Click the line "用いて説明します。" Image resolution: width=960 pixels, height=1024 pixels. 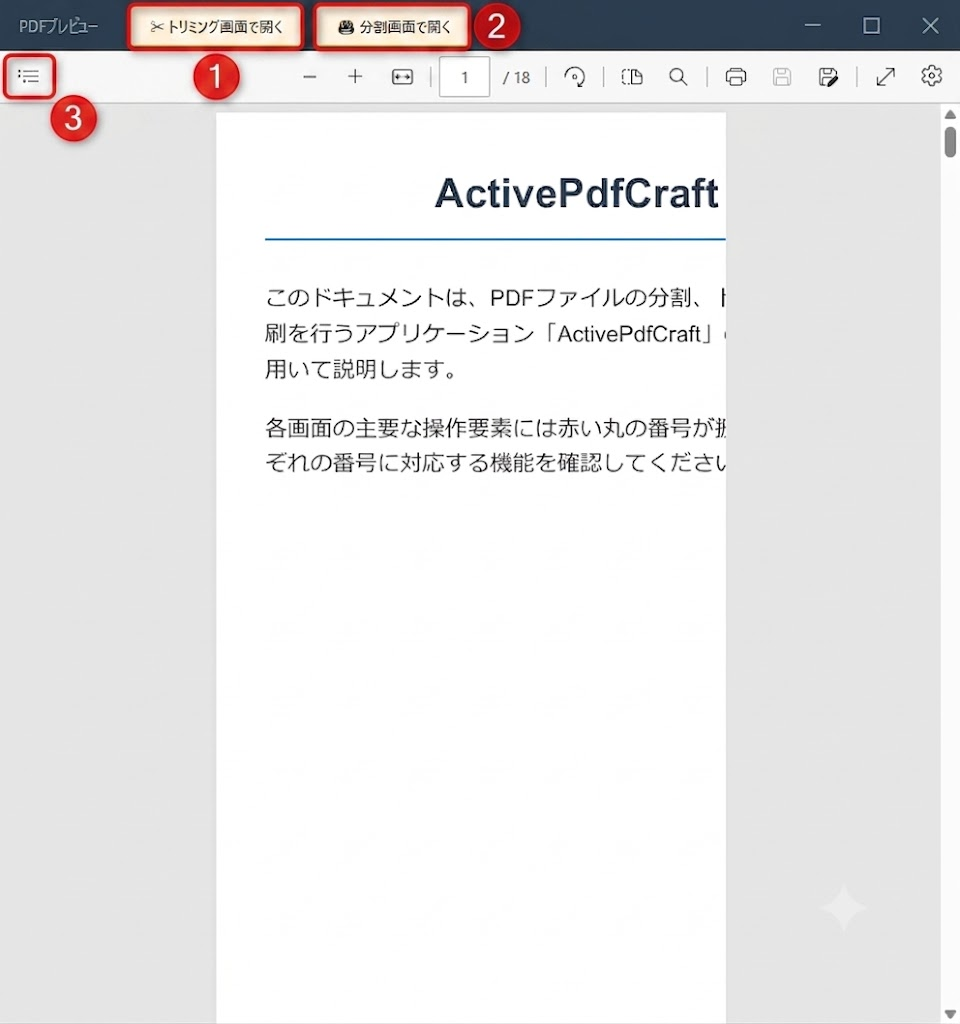pos(361,370)
